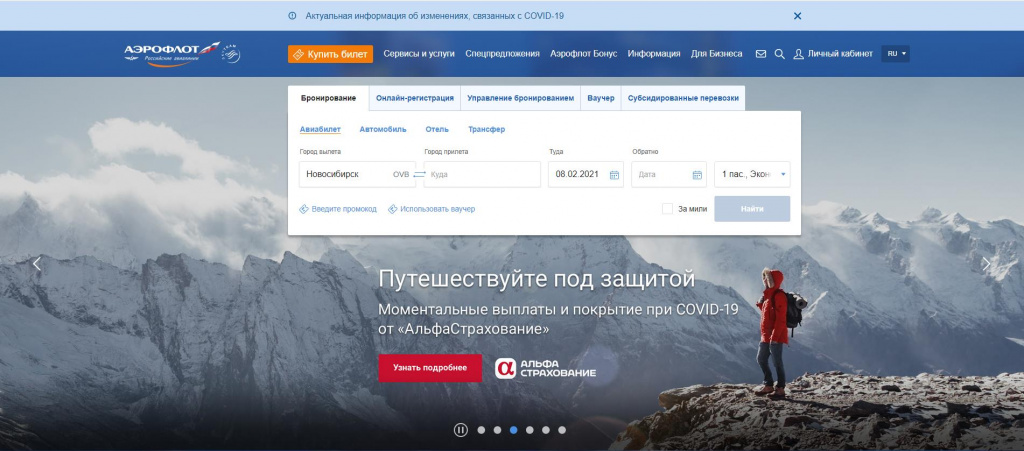
Task: Jump to the last slide dot
Action: 562,430
